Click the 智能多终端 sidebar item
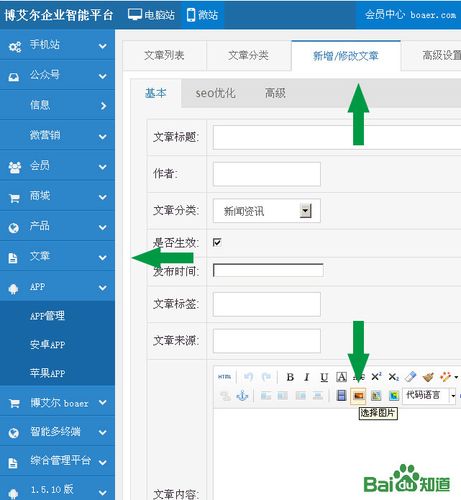461x500 pixels. (57, 432)
